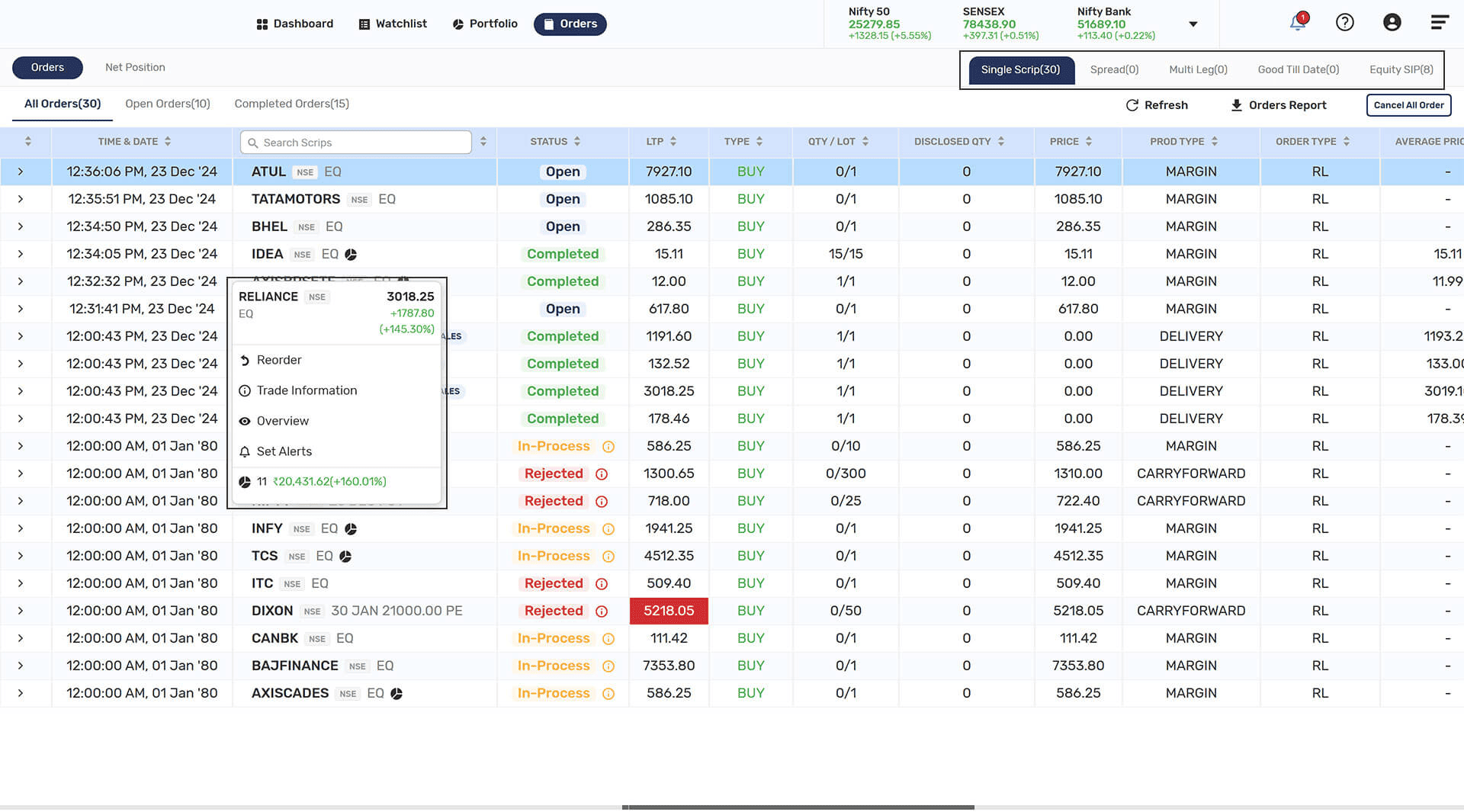
Task: Open the help question mark icon
Action: 1345,23
